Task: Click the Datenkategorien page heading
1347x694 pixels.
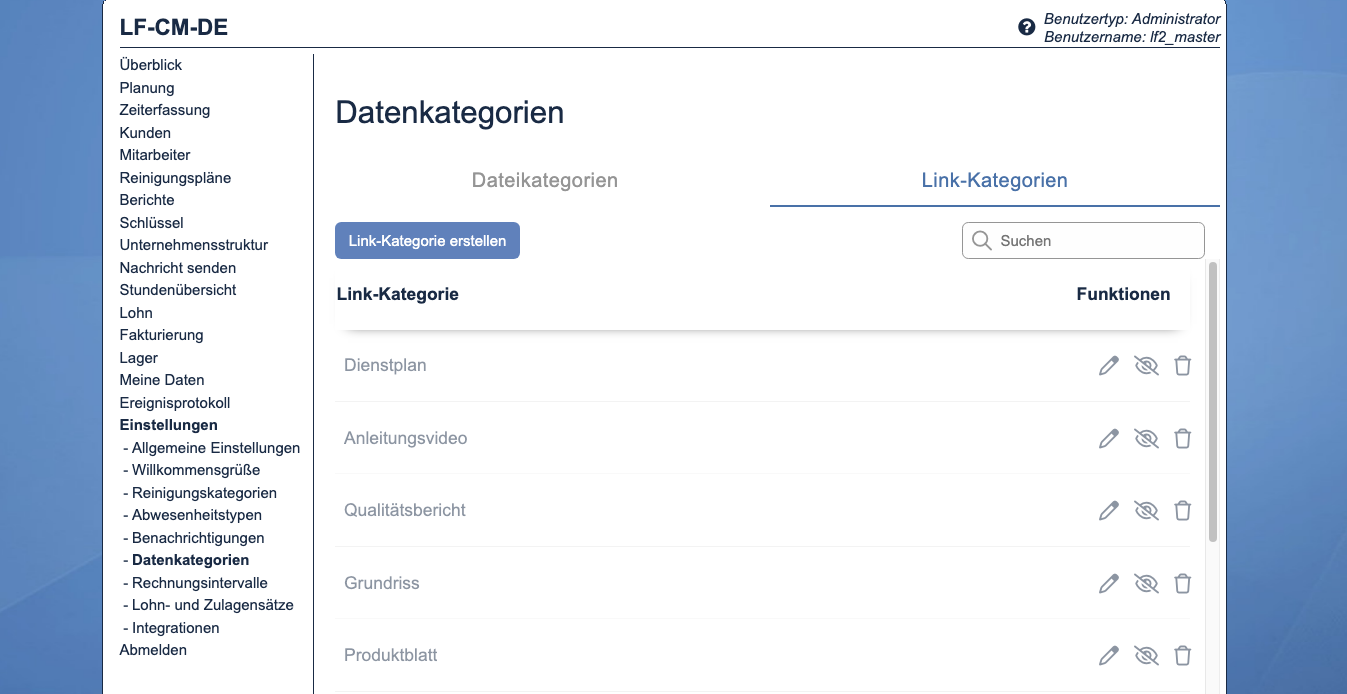Action: pos(450,112)
